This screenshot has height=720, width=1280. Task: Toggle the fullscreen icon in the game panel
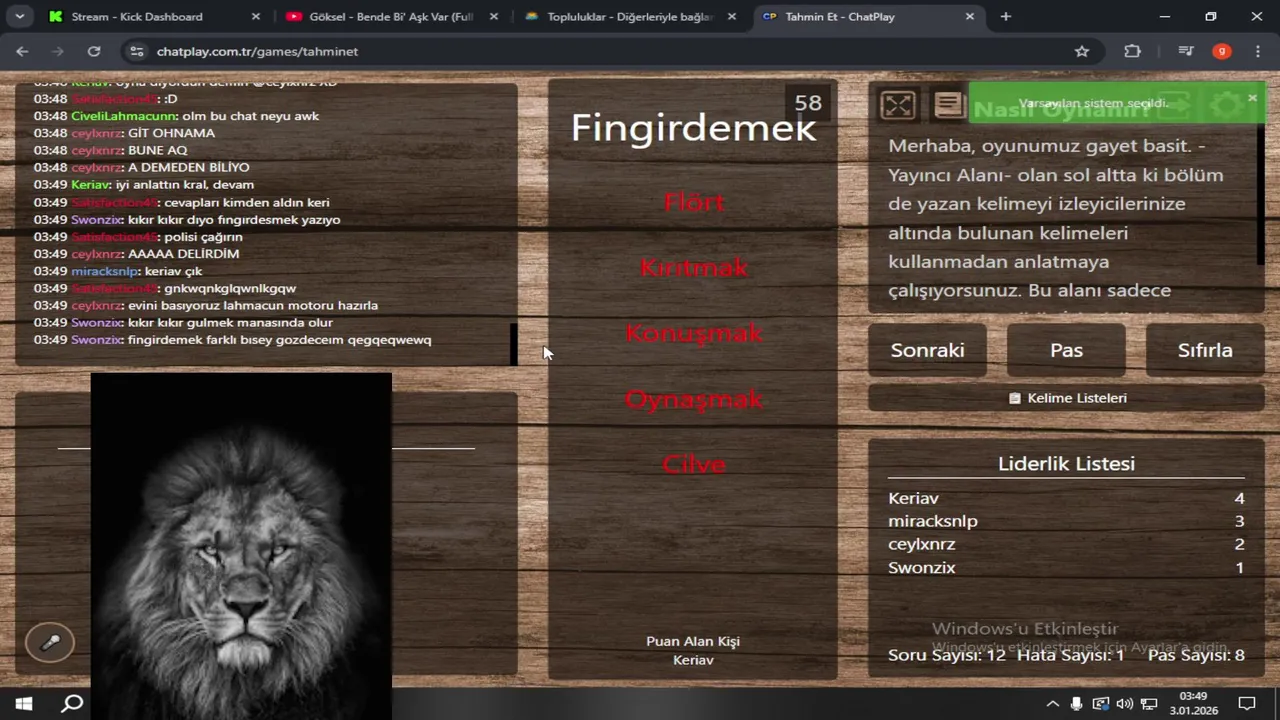tap(898, 105)
